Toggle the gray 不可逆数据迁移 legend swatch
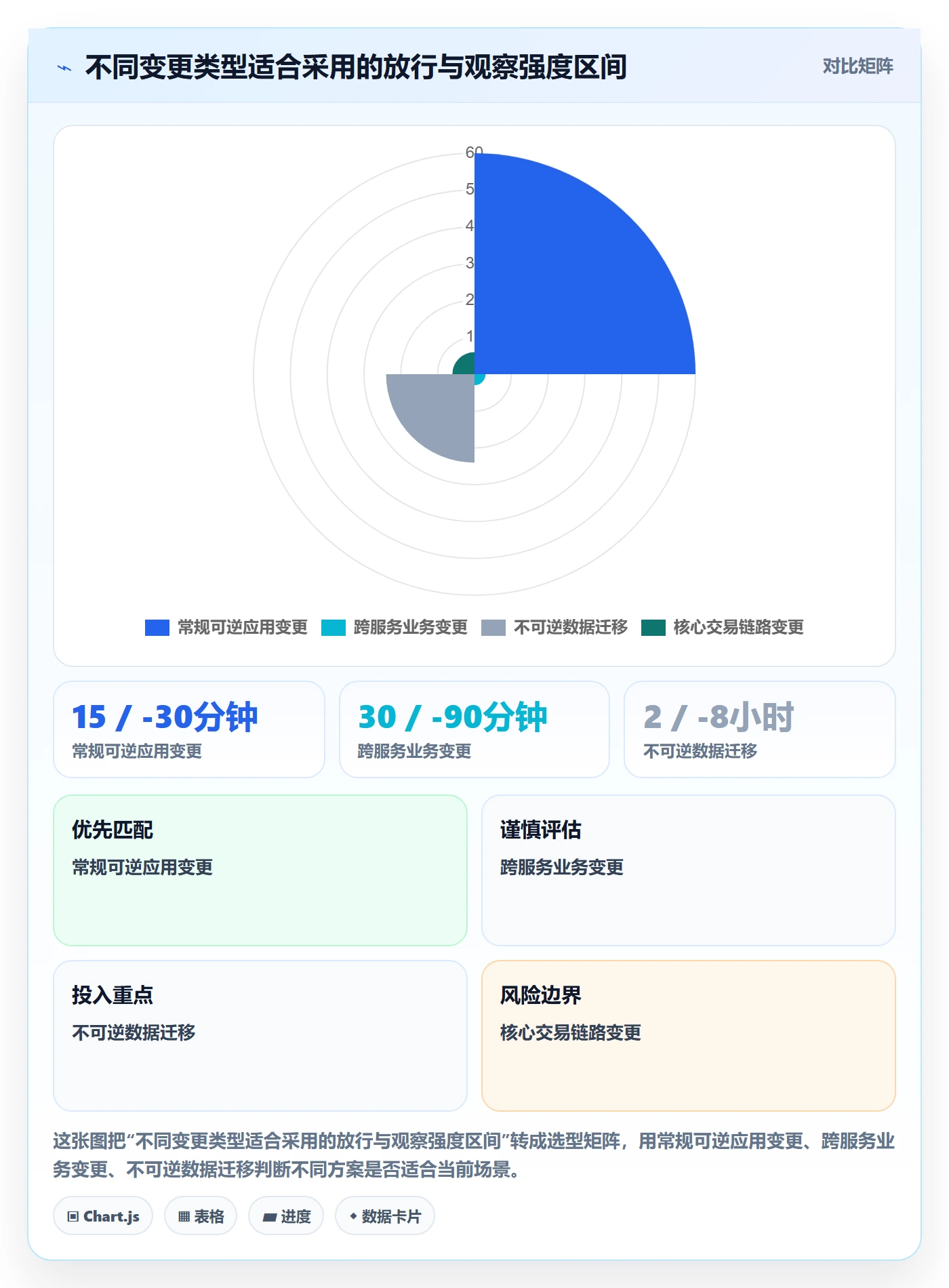Viewport: 949px width, 1288px height. tap(493, 628)
